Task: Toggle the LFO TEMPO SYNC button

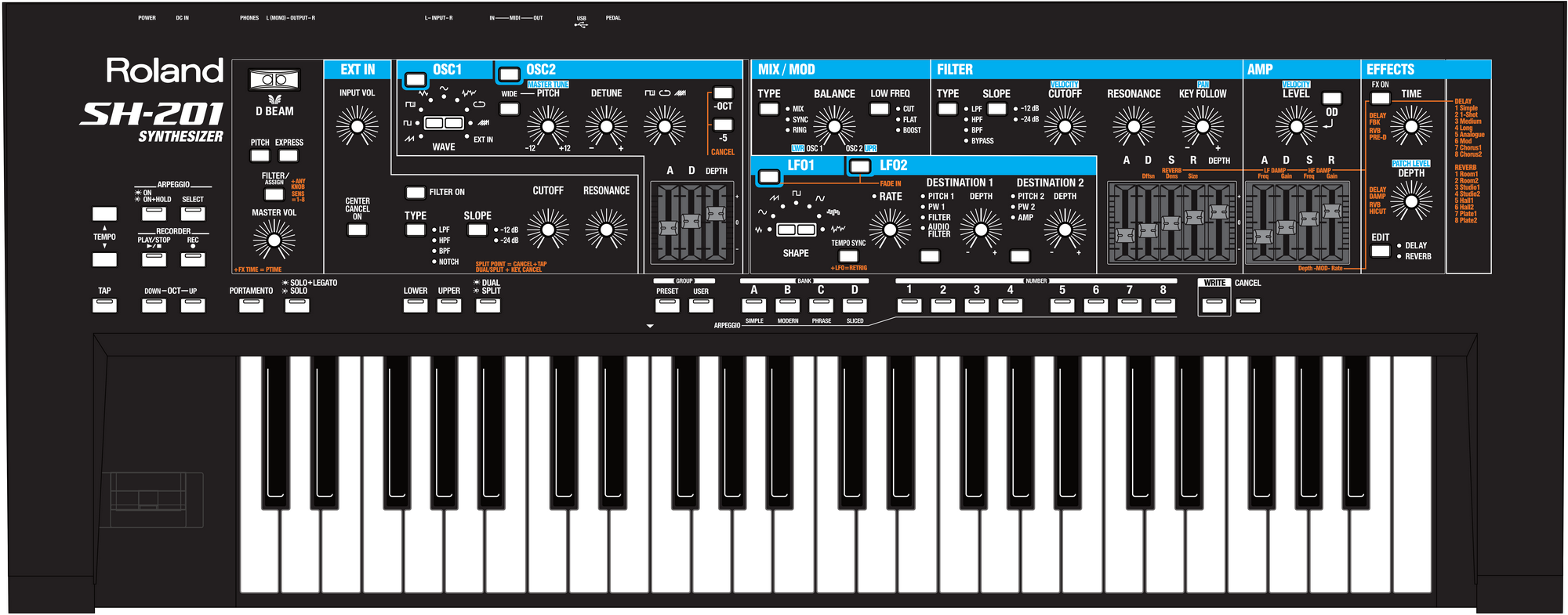Action: pos(848,255)
